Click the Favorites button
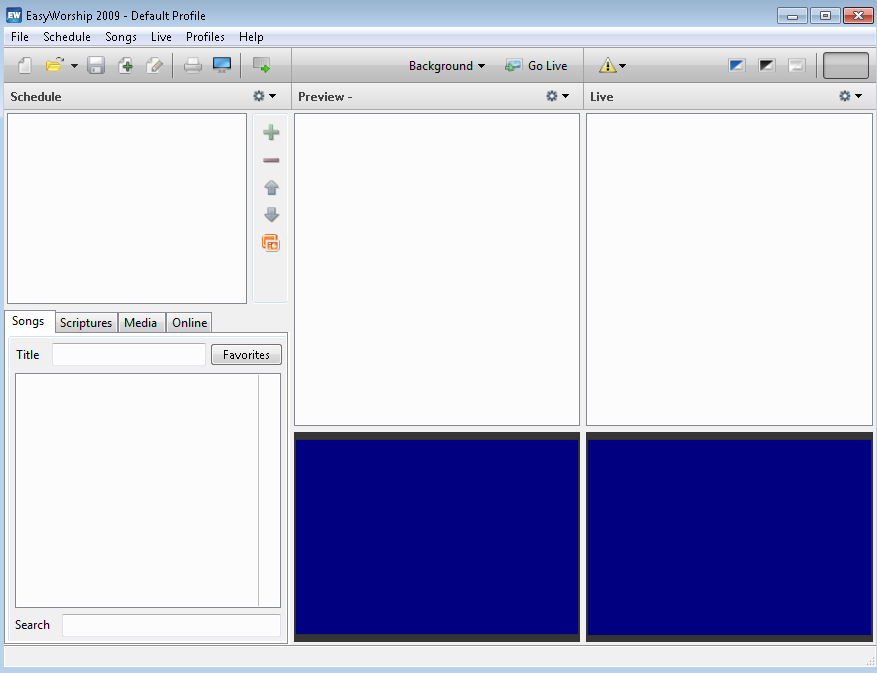The height and width of the screenshot is (673, 877). coord(246,355)
